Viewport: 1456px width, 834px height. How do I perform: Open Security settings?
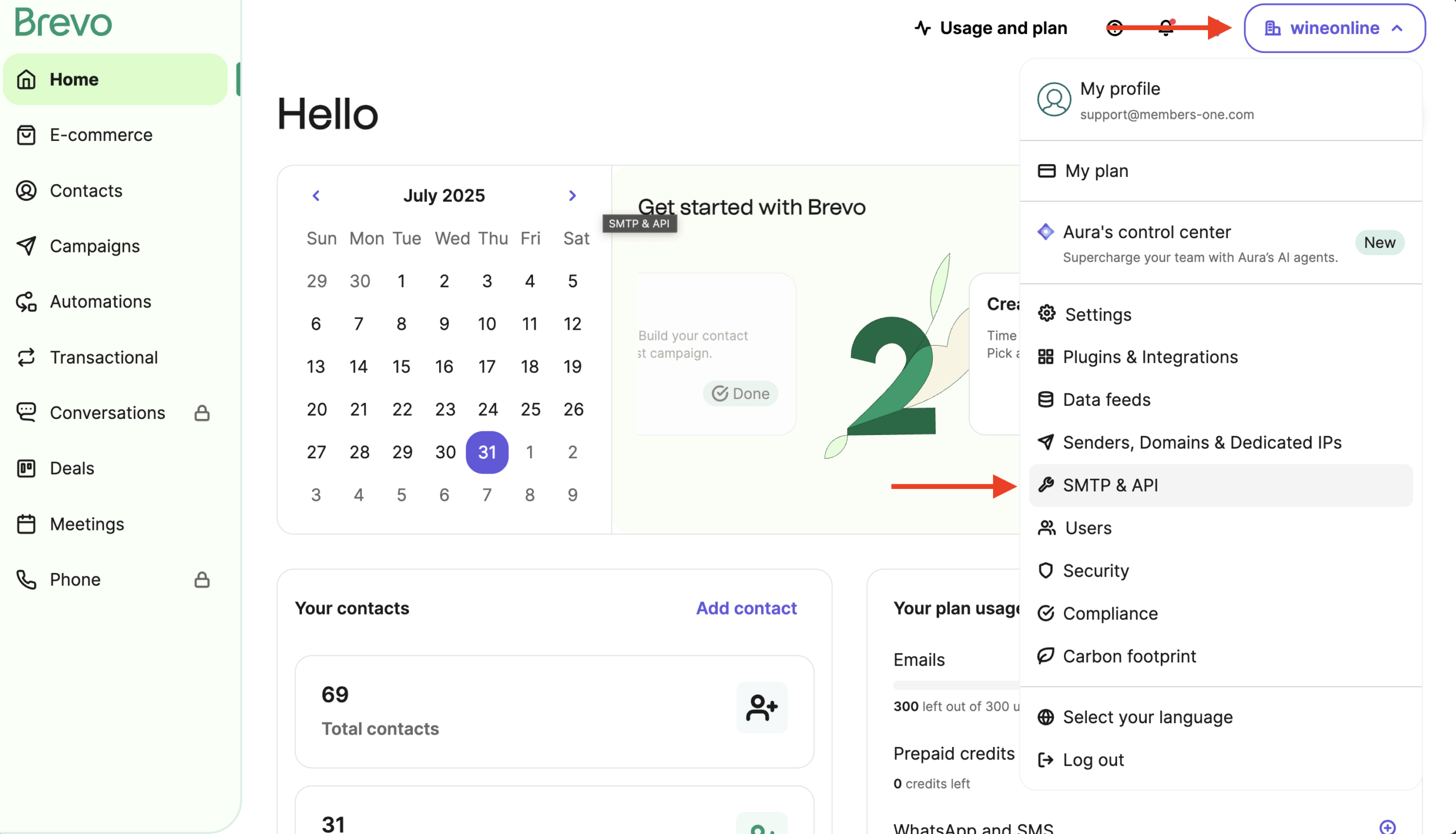point(1221,571)
